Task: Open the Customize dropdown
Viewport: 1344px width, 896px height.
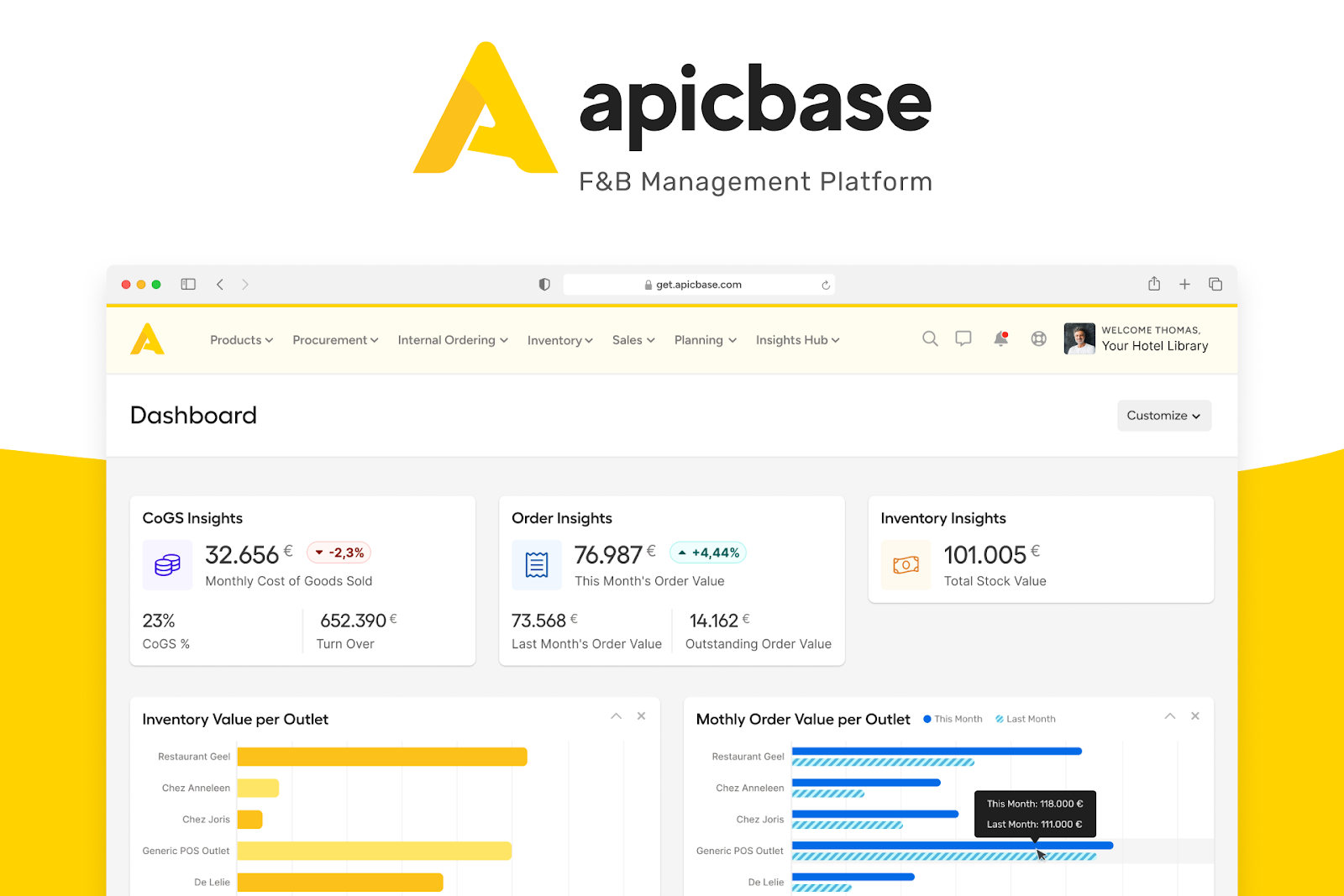Action: 1163,416
